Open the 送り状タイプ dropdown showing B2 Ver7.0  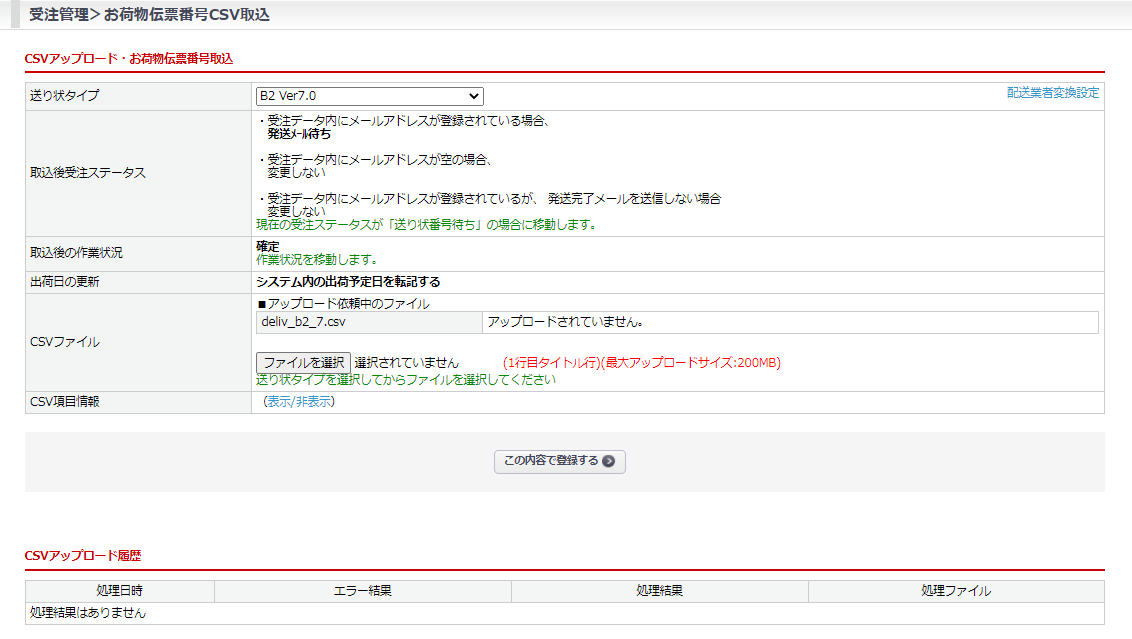coord(369,96)
